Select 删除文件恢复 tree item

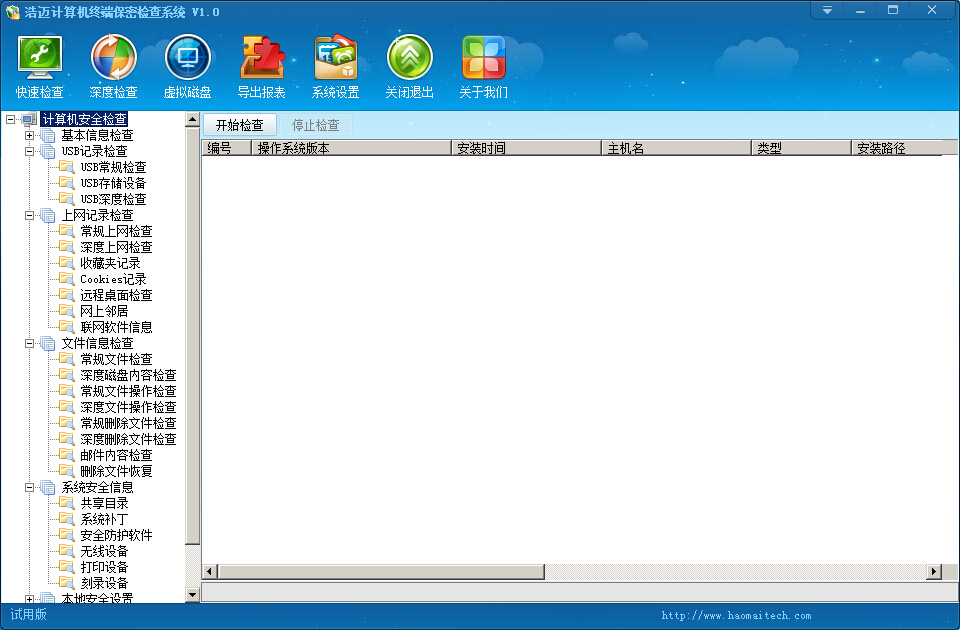click(116, 471)
